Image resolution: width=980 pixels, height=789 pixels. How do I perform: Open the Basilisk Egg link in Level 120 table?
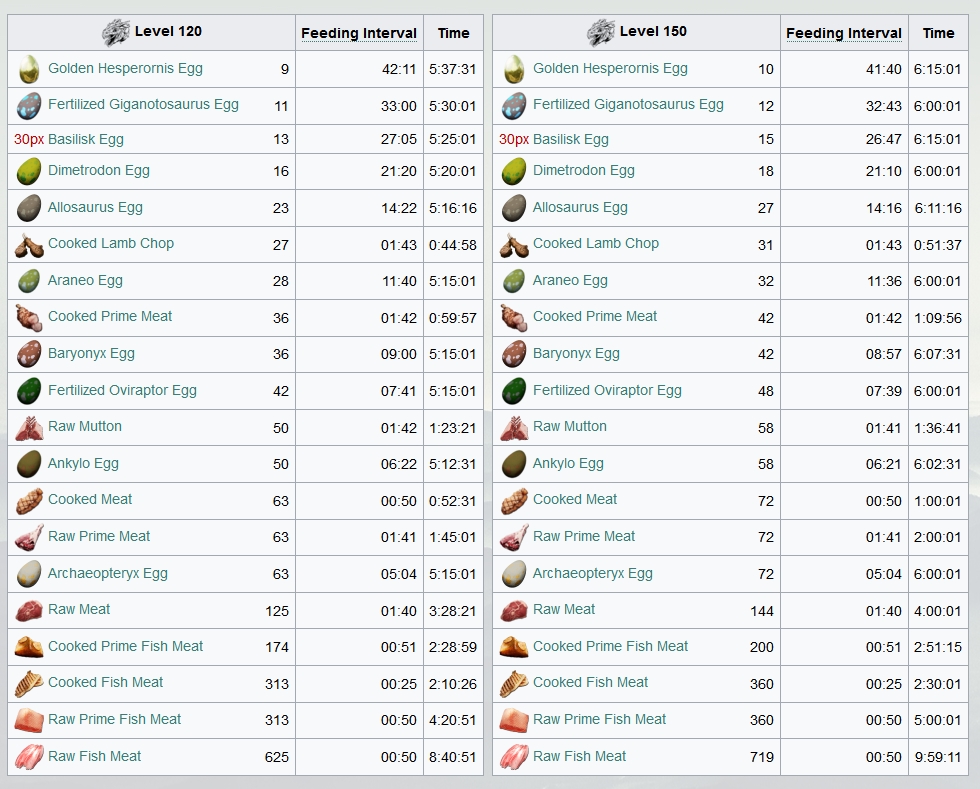pos(86,139)
